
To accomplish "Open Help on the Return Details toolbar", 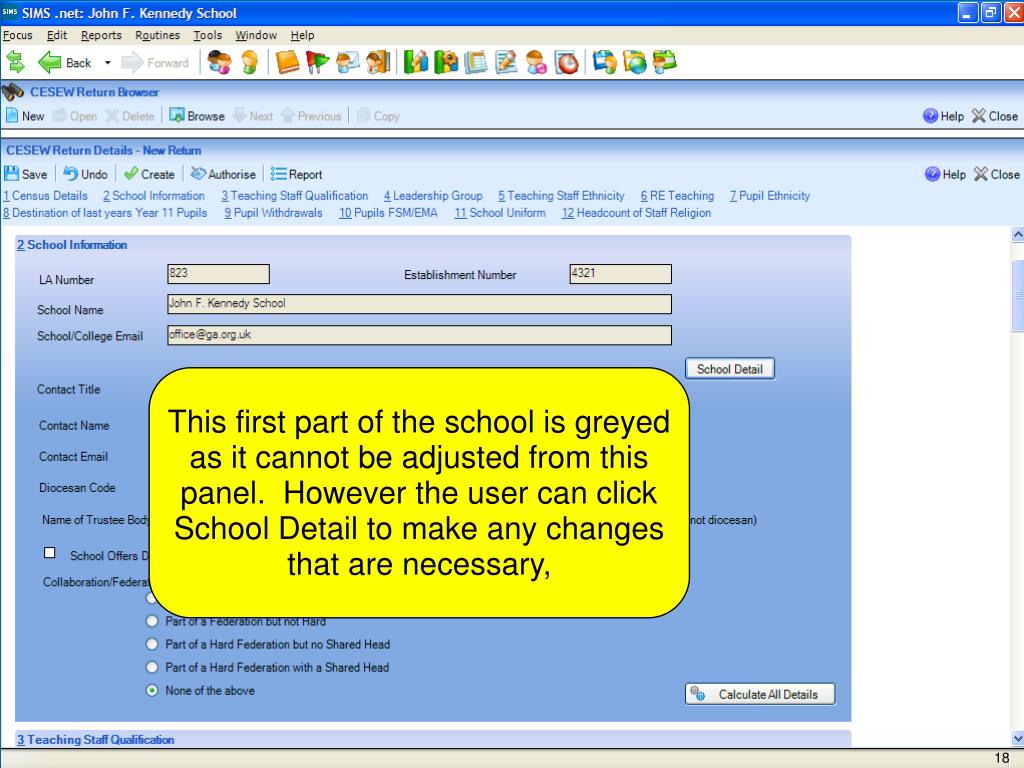I will coord(945,174).
